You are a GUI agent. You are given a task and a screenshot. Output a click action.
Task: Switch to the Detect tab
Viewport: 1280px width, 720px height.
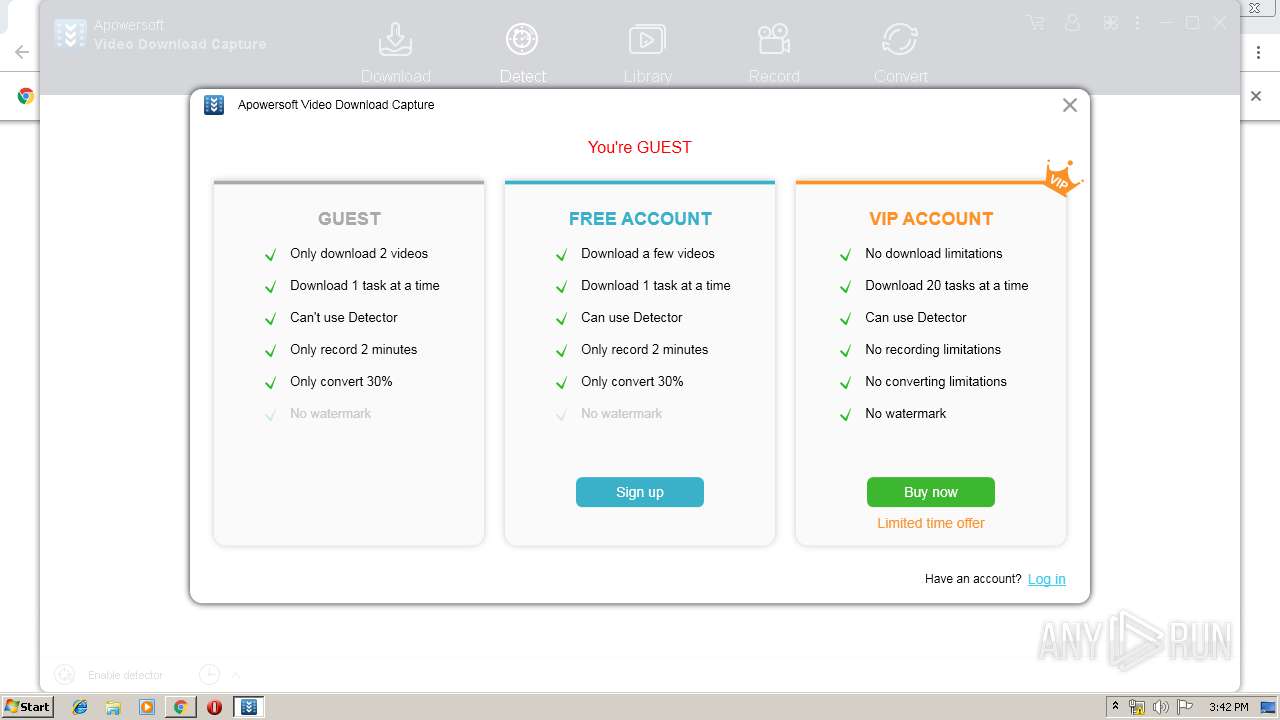[522, 53]
